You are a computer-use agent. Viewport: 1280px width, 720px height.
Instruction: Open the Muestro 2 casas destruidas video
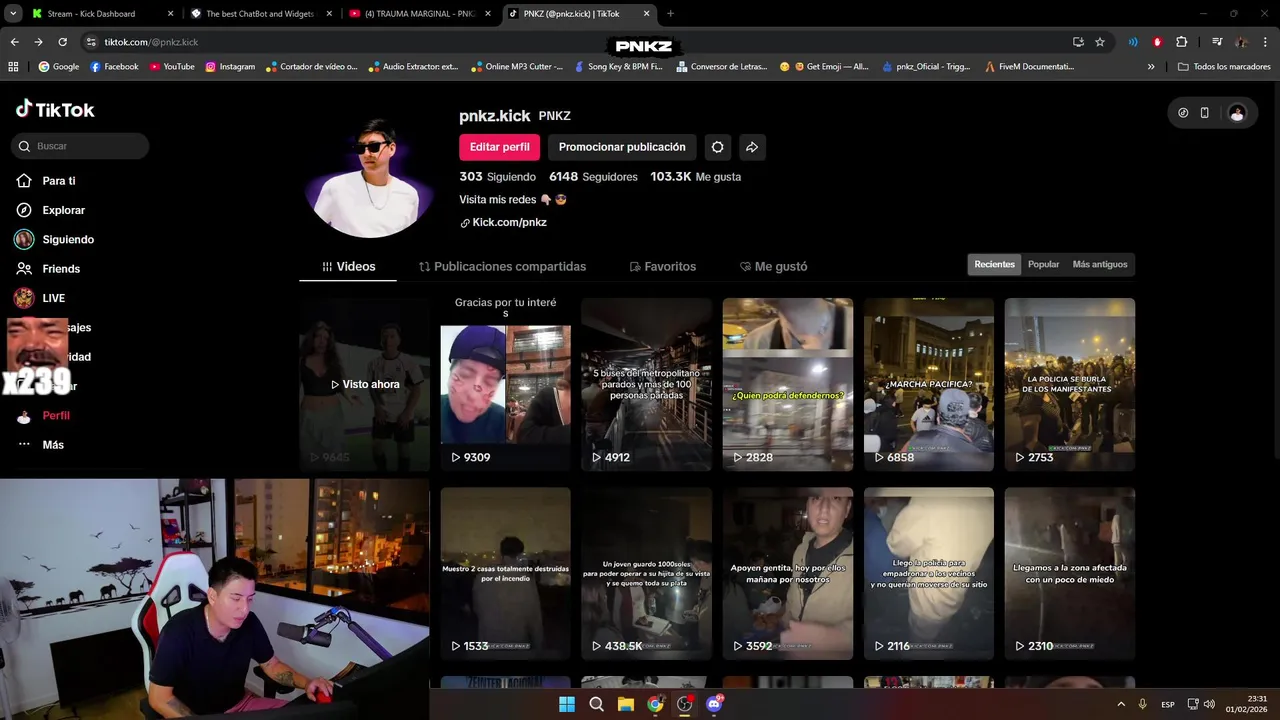coord(506,573)
